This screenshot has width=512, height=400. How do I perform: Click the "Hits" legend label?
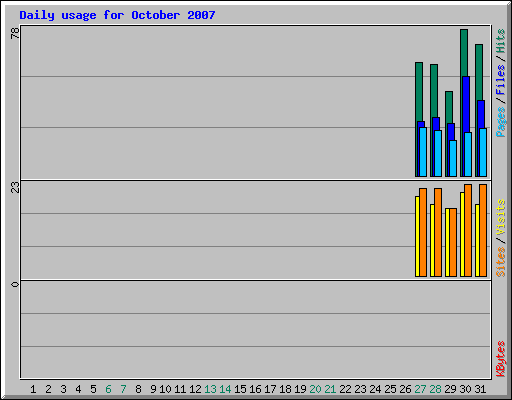tap(500, 41)
